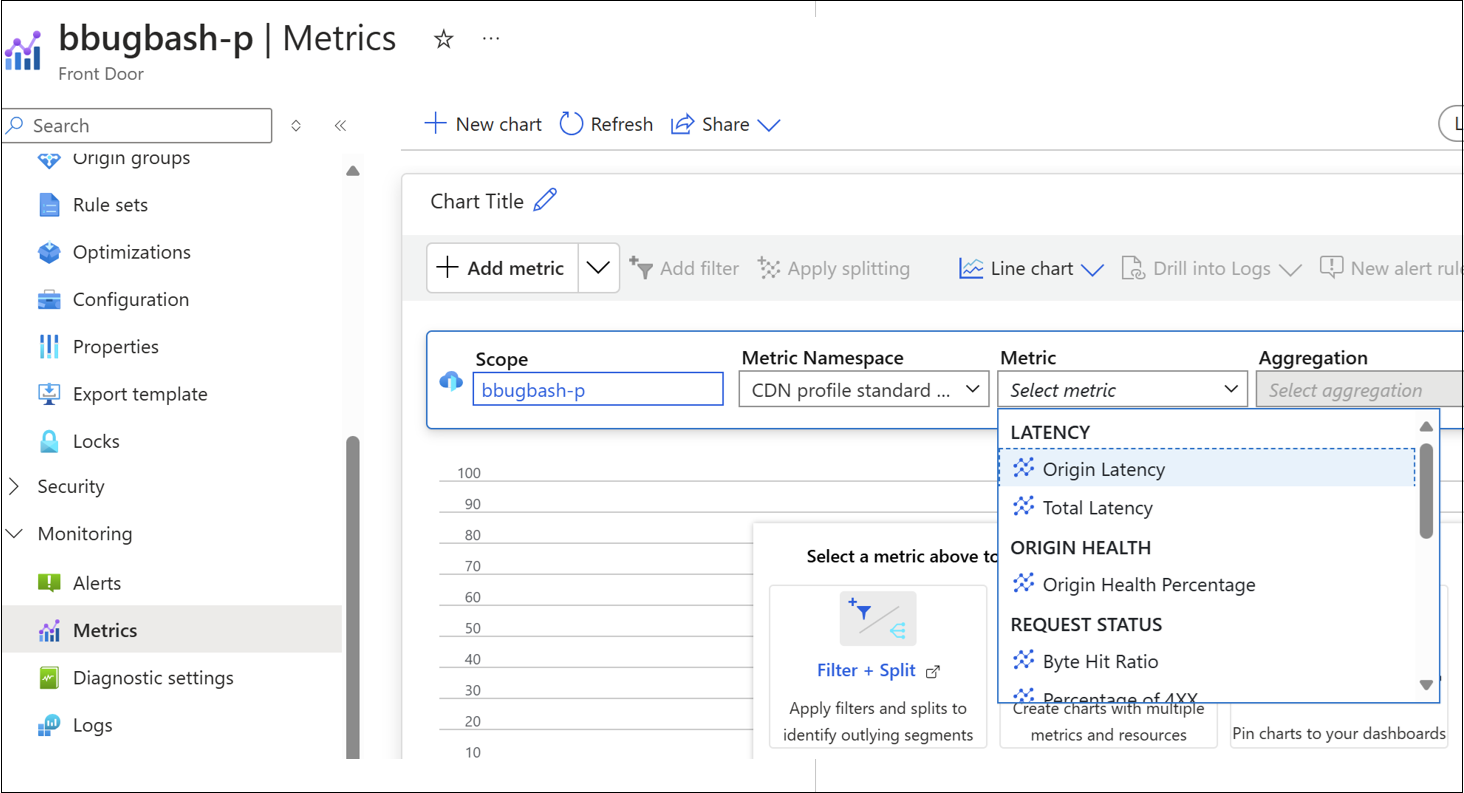This screenshot has width=1464, height=793.
Task: Open the Filter + Split link
Action: 867,670
